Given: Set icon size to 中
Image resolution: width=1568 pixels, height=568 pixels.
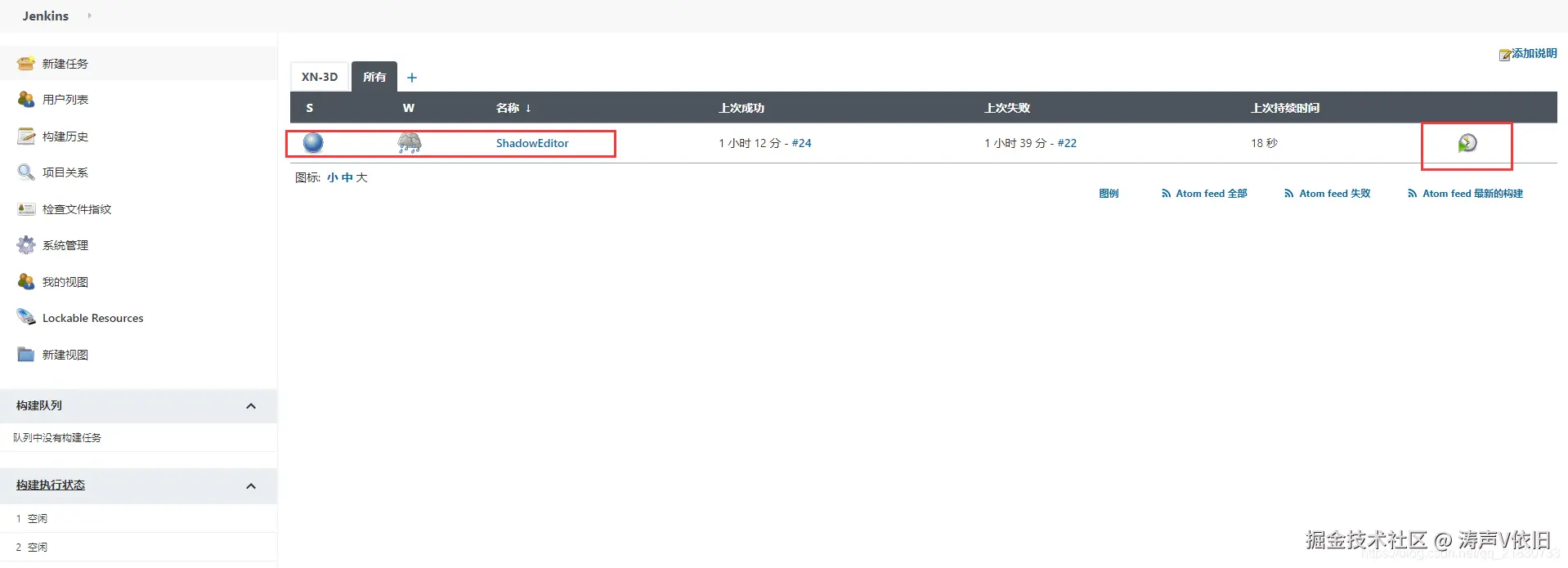Looking at the screenshot, I should [347, 177].
